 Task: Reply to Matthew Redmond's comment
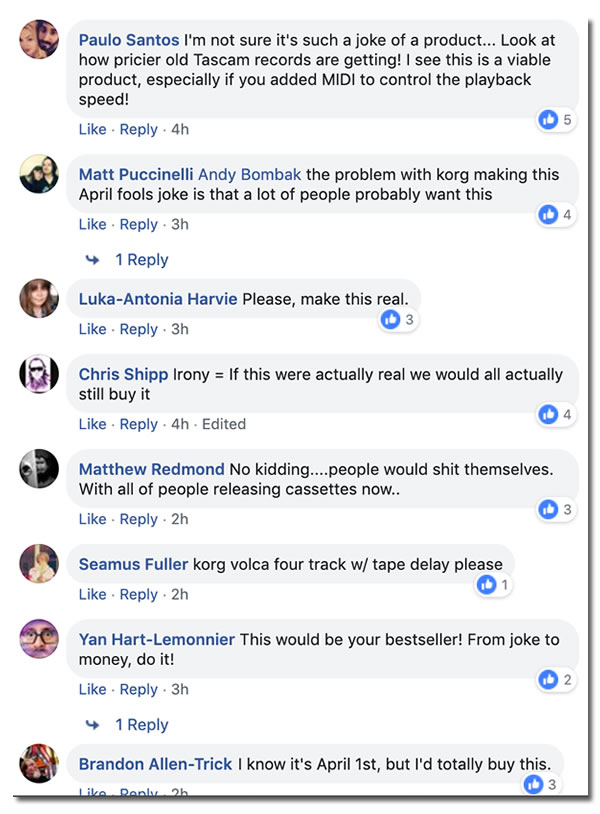tap(138, 519)
